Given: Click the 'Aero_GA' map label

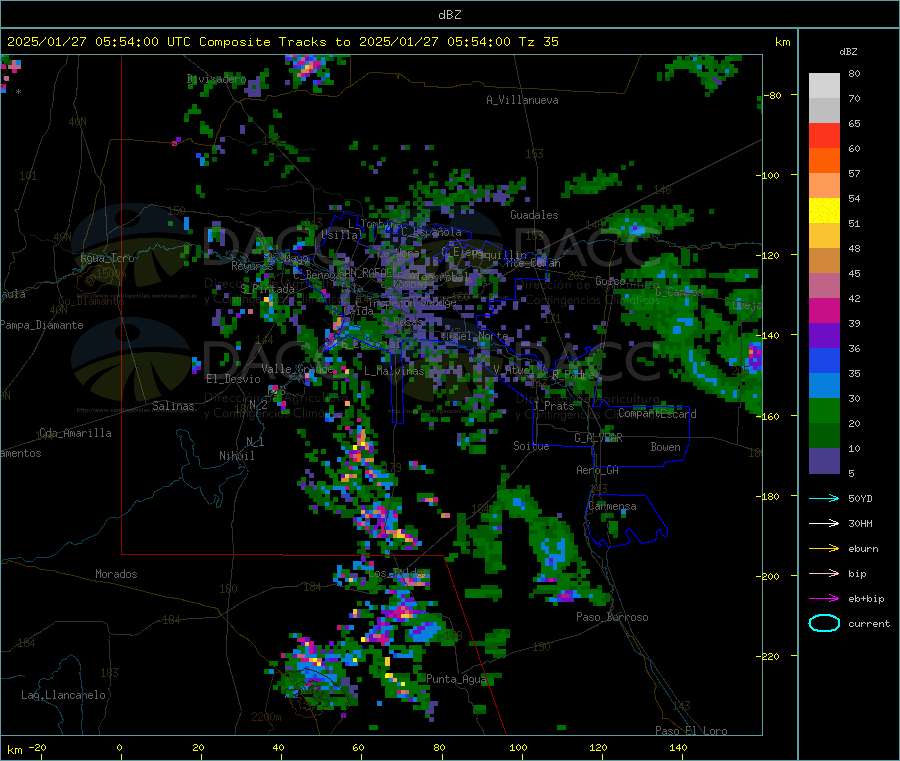Looking at the screenshot, I should [598, 470].
